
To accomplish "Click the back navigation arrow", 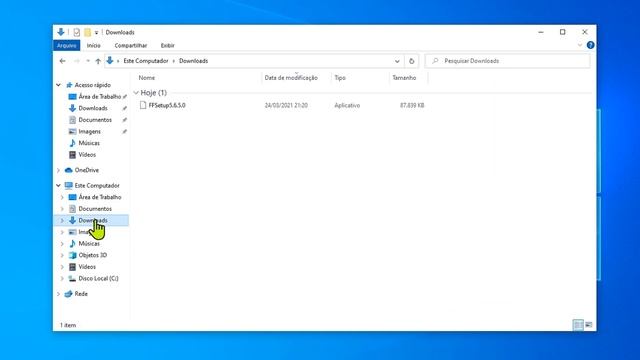I will tap(62, 61).
